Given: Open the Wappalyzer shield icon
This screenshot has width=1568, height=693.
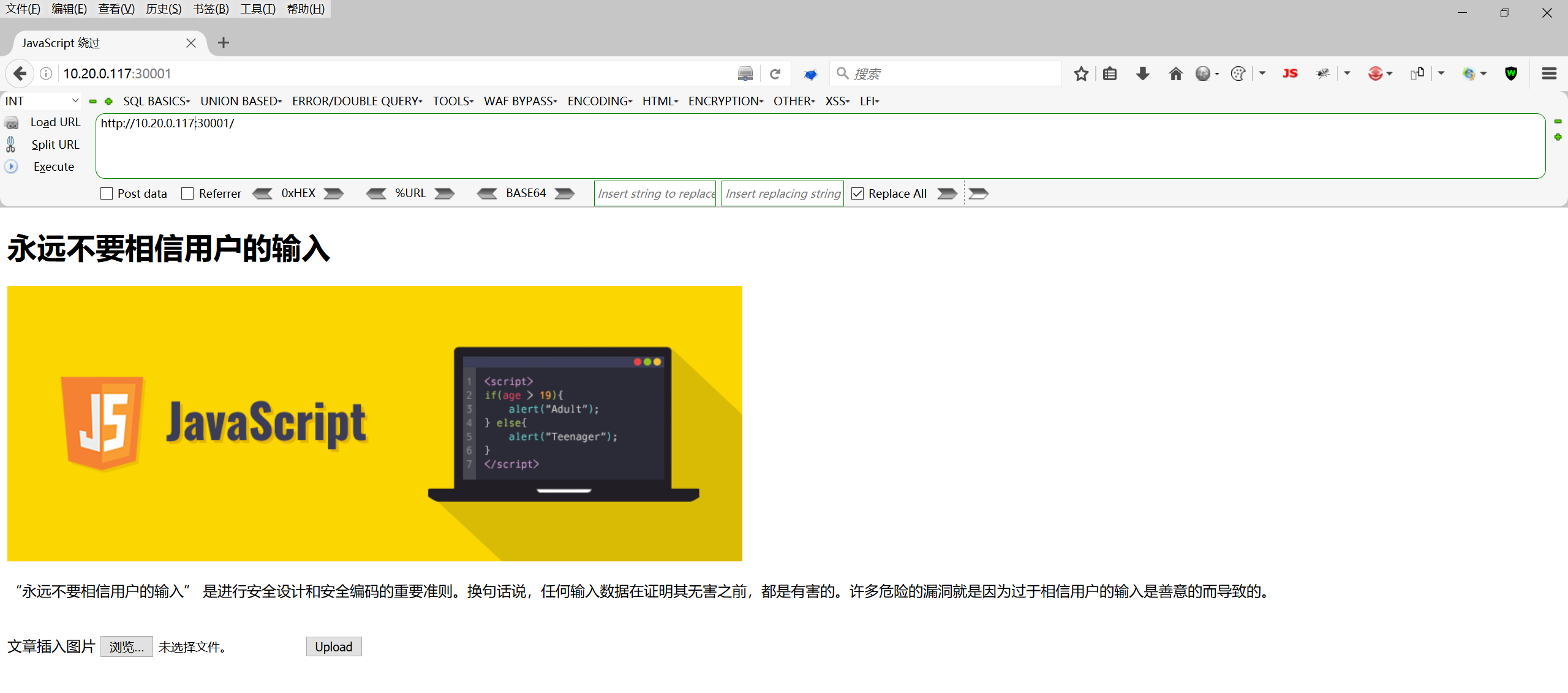Looking at the screenshot, I should point(1511,73).
